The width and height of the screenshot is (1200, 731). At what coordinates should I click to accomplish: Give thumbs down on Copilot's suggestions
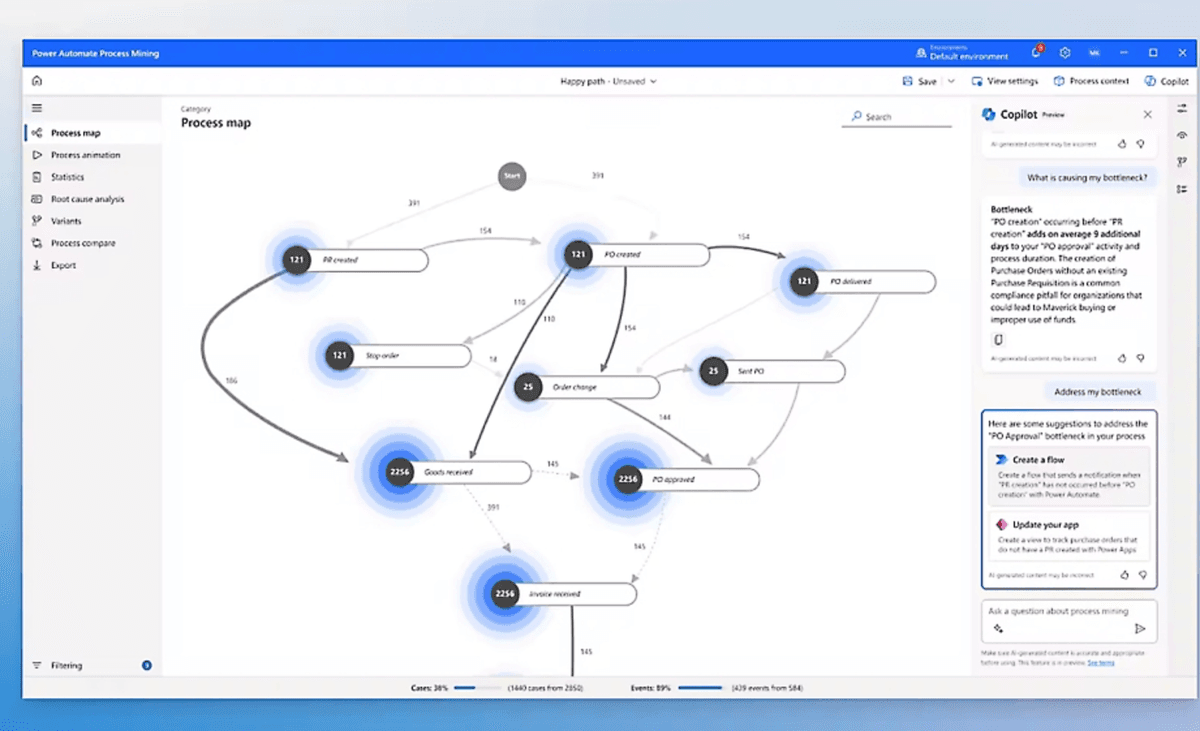click(x=1144, y=575)
